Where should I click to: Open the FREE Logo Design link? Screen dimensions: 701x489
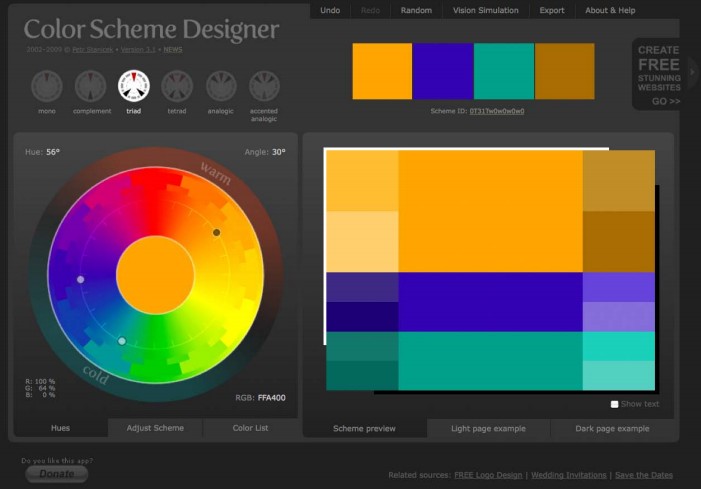click(488, 475)
